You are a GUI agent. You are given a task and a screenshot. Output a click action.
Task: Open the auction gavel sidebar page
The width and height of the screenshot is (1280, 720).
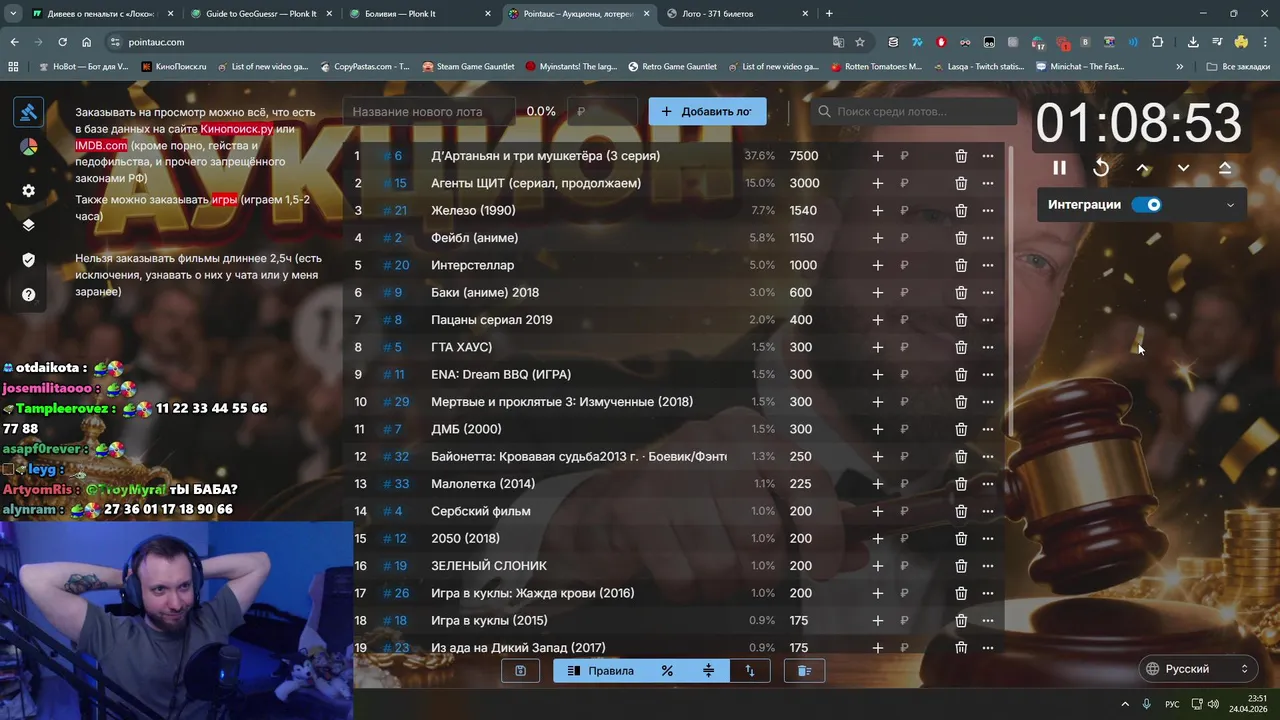[28, 112]
